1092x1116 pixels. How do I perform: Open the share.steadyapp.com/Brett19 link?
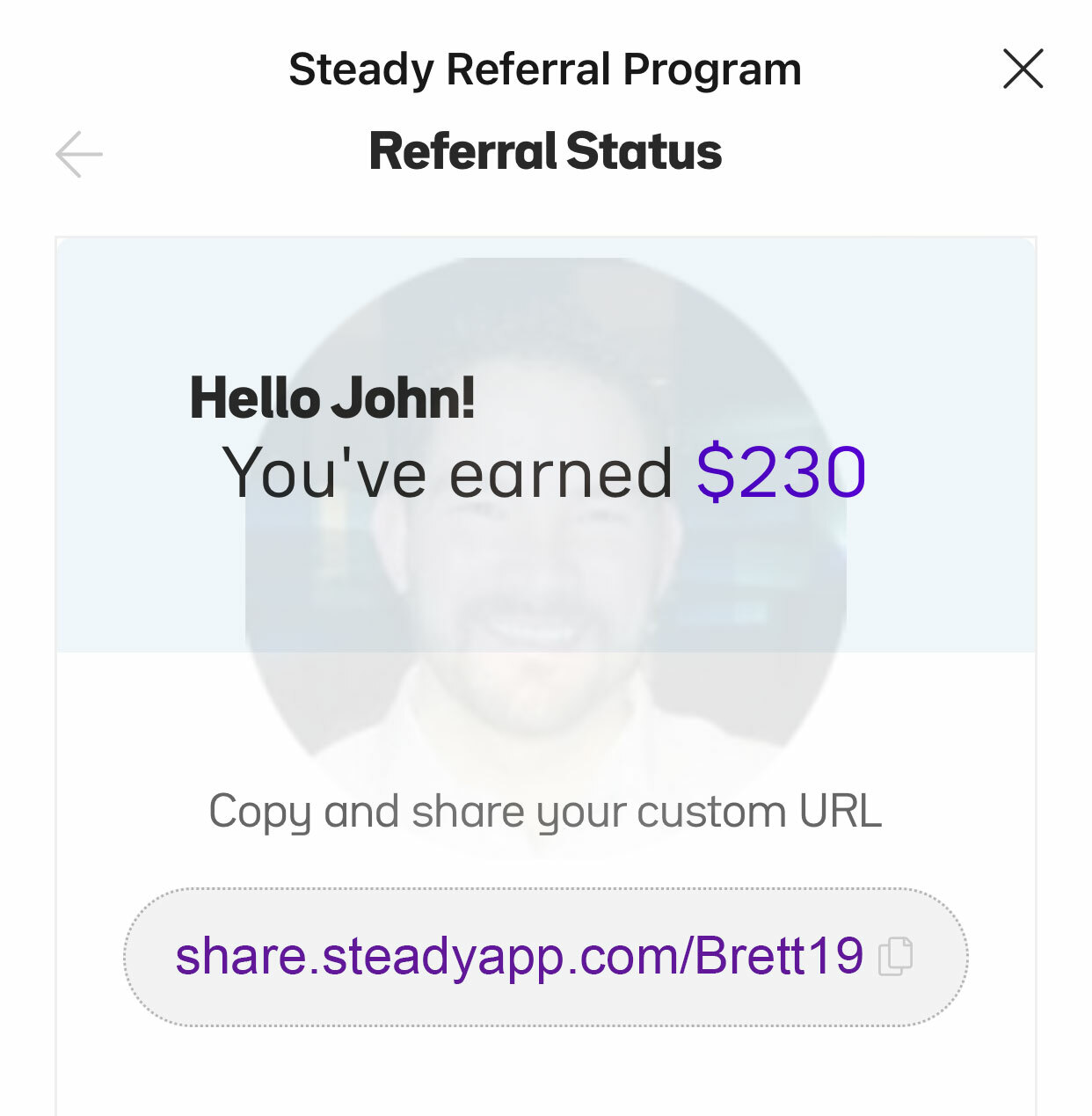click(519, 956)
